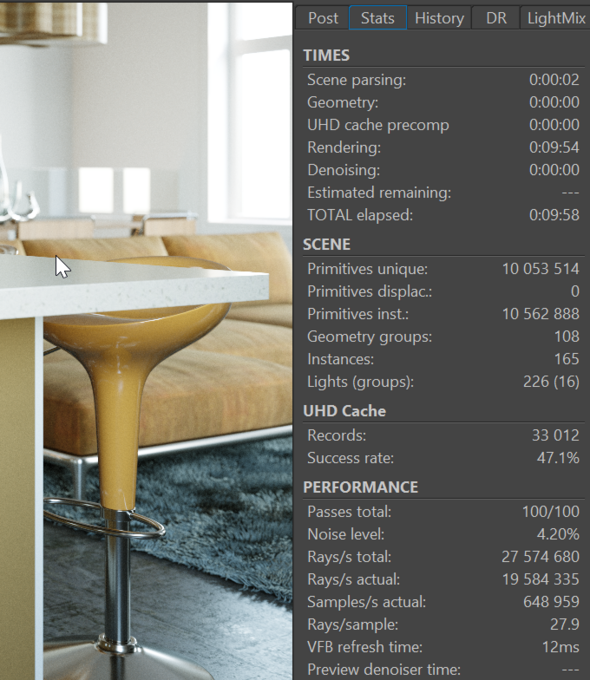Switch to the Post tab
This screenshot has width=590, height=680.
coord(323,18)
